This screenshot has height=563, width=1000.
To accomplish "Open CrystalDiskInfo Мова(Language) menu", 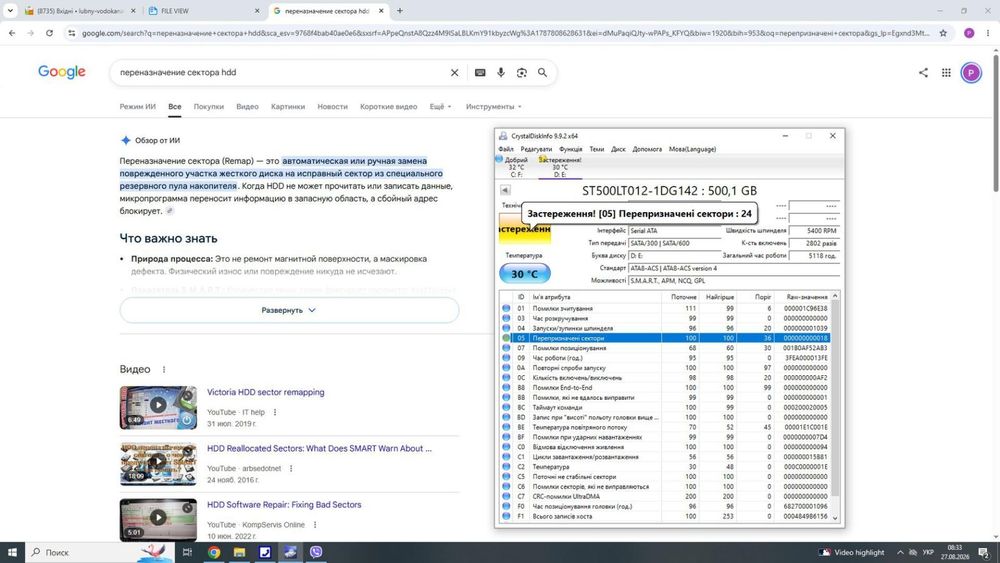I will tap(692, 149).
